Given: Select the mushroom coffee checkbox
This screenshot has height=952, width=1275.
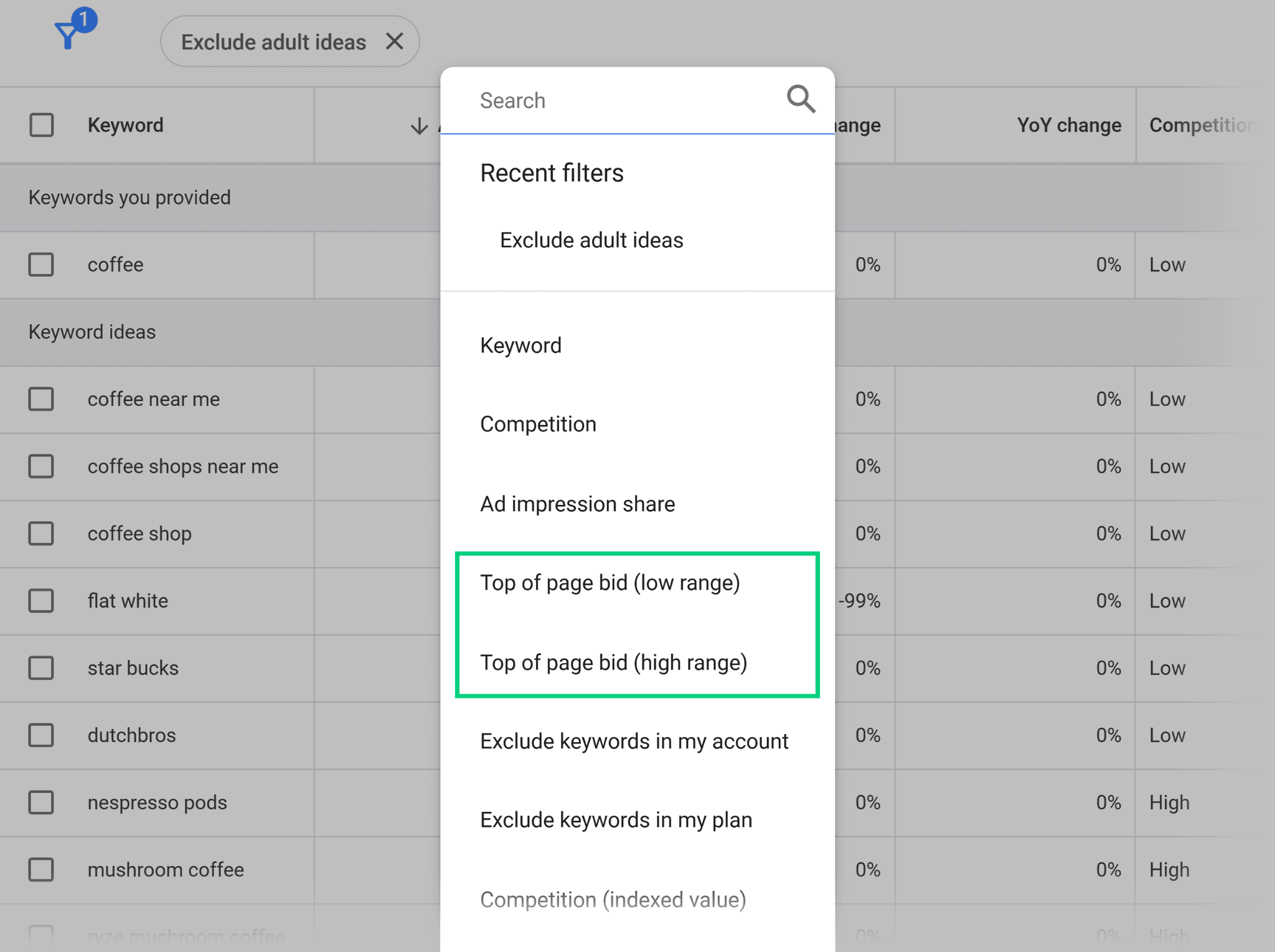Looking at the screenshot, I should (x=41, y=869).
